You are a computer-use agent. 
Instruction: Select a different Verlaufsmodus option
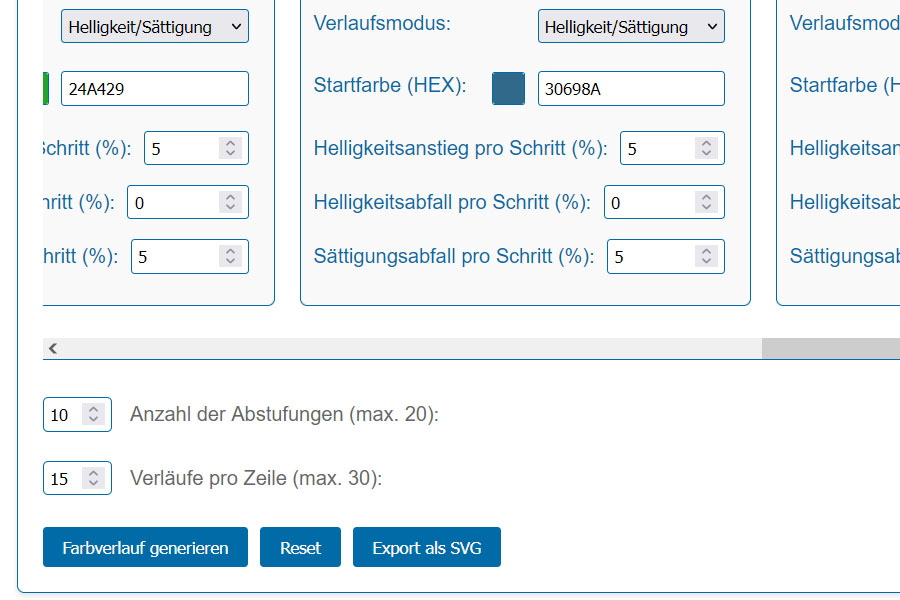coord(631,26)
